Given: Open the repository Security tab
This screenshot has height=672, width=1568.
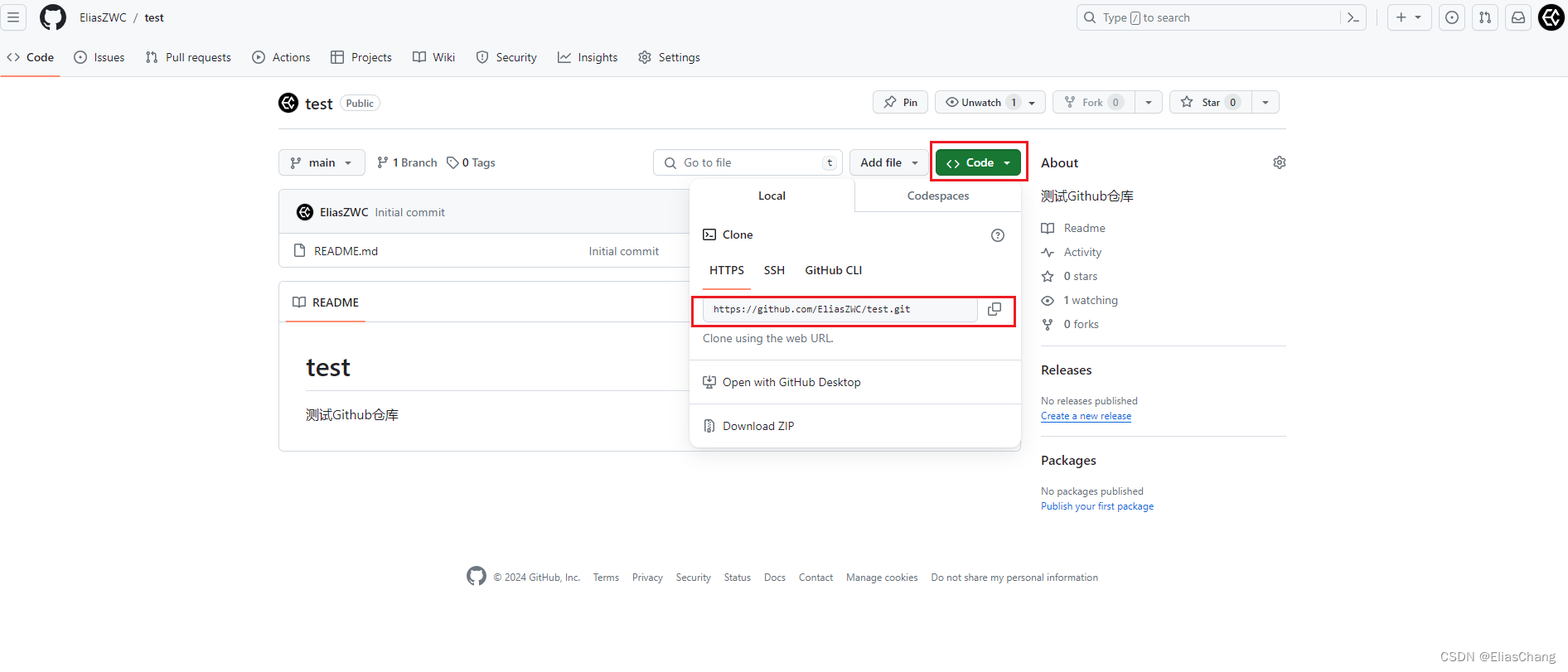Looking at the screenshot, I should pyautogui.click(x=506, y=57).
